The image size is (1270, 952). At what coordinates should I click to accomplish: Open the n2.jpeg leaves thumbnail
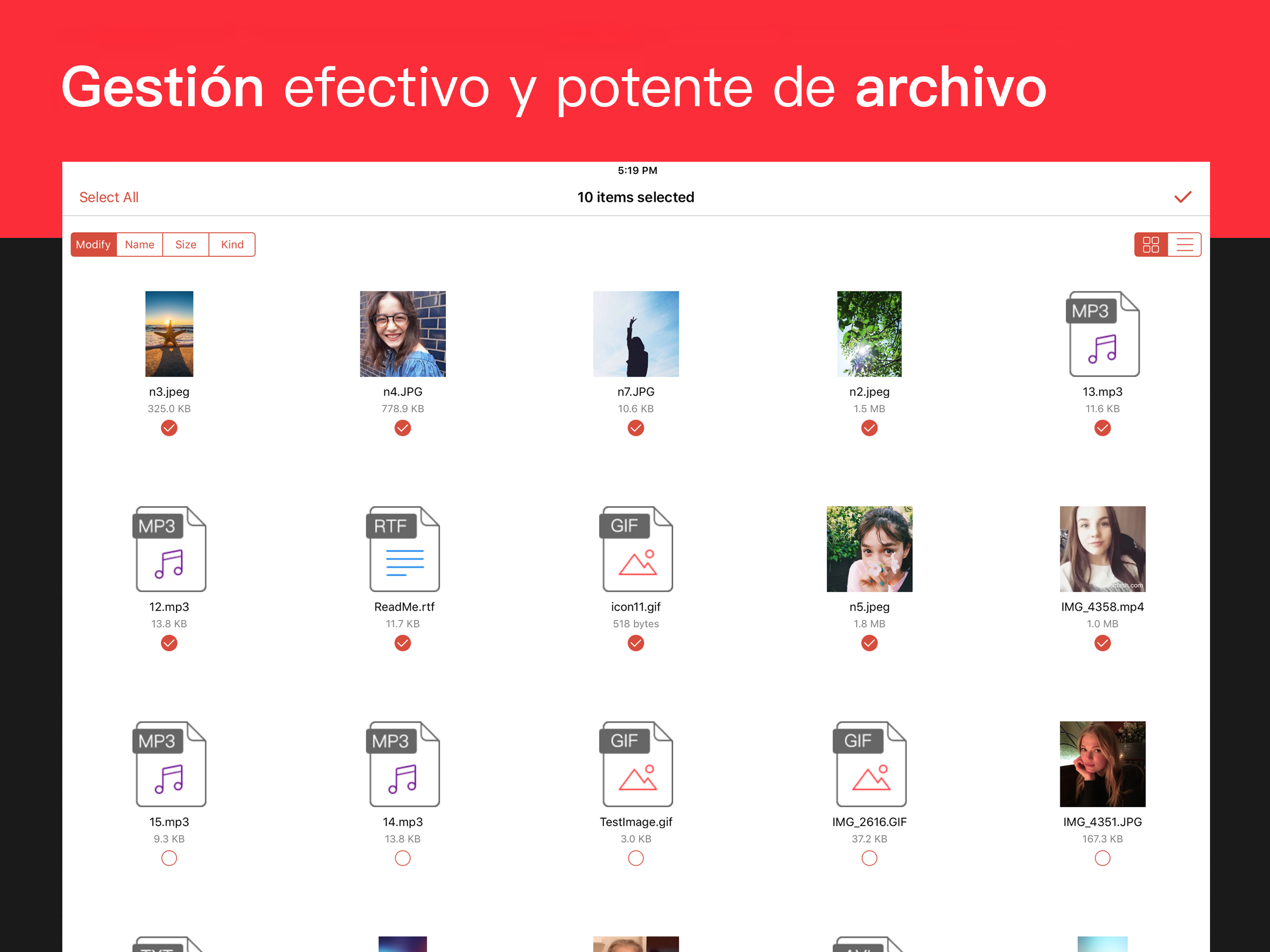(x=870, y=334)
